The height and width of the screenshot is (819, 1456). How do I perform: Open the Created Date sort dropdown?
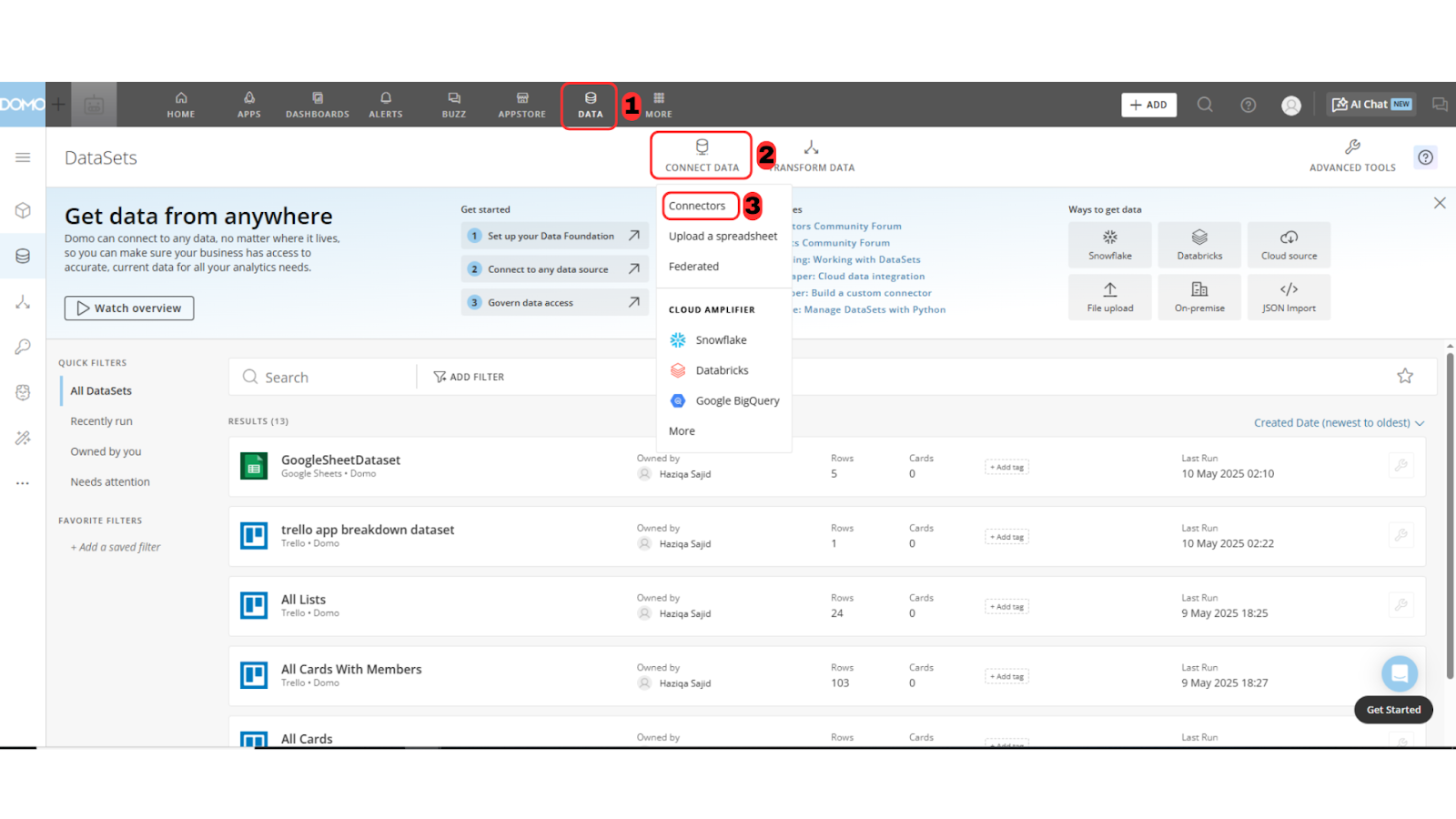[x=1339, y=423]
